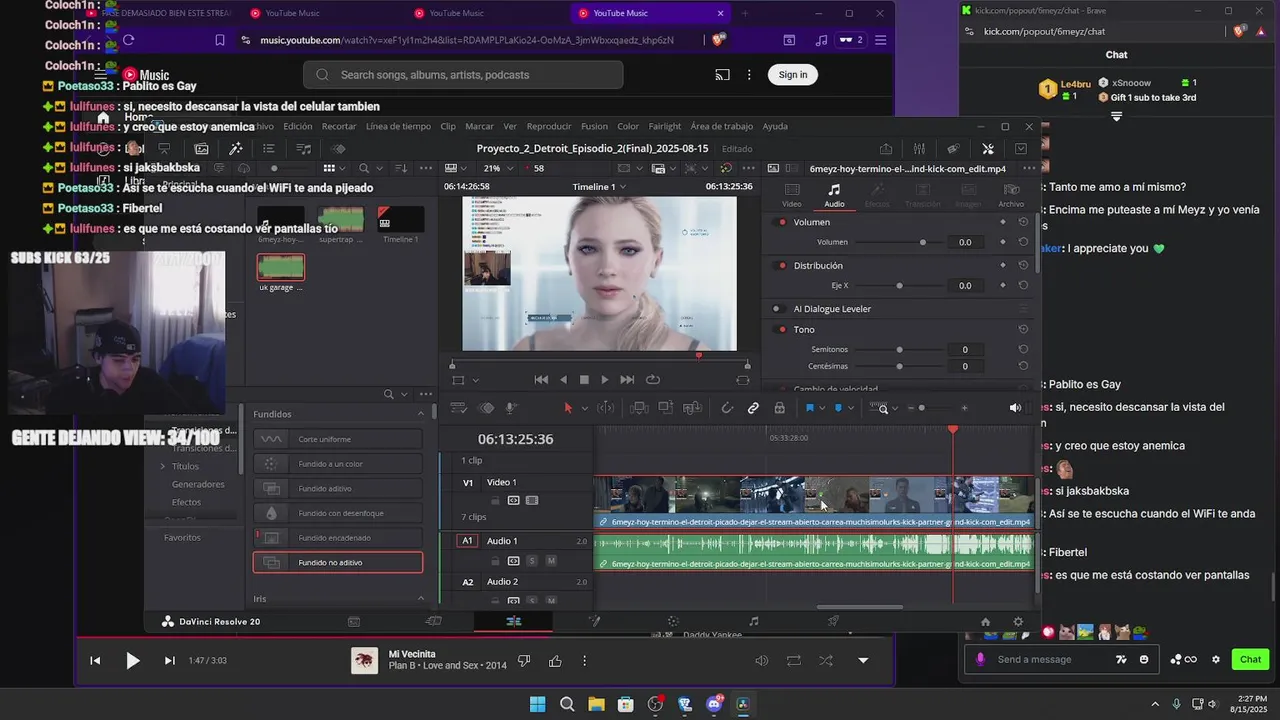Click Sign in on YouTube Music
The height and width of the screenshot is (720, 1280).
coord(793,74)
